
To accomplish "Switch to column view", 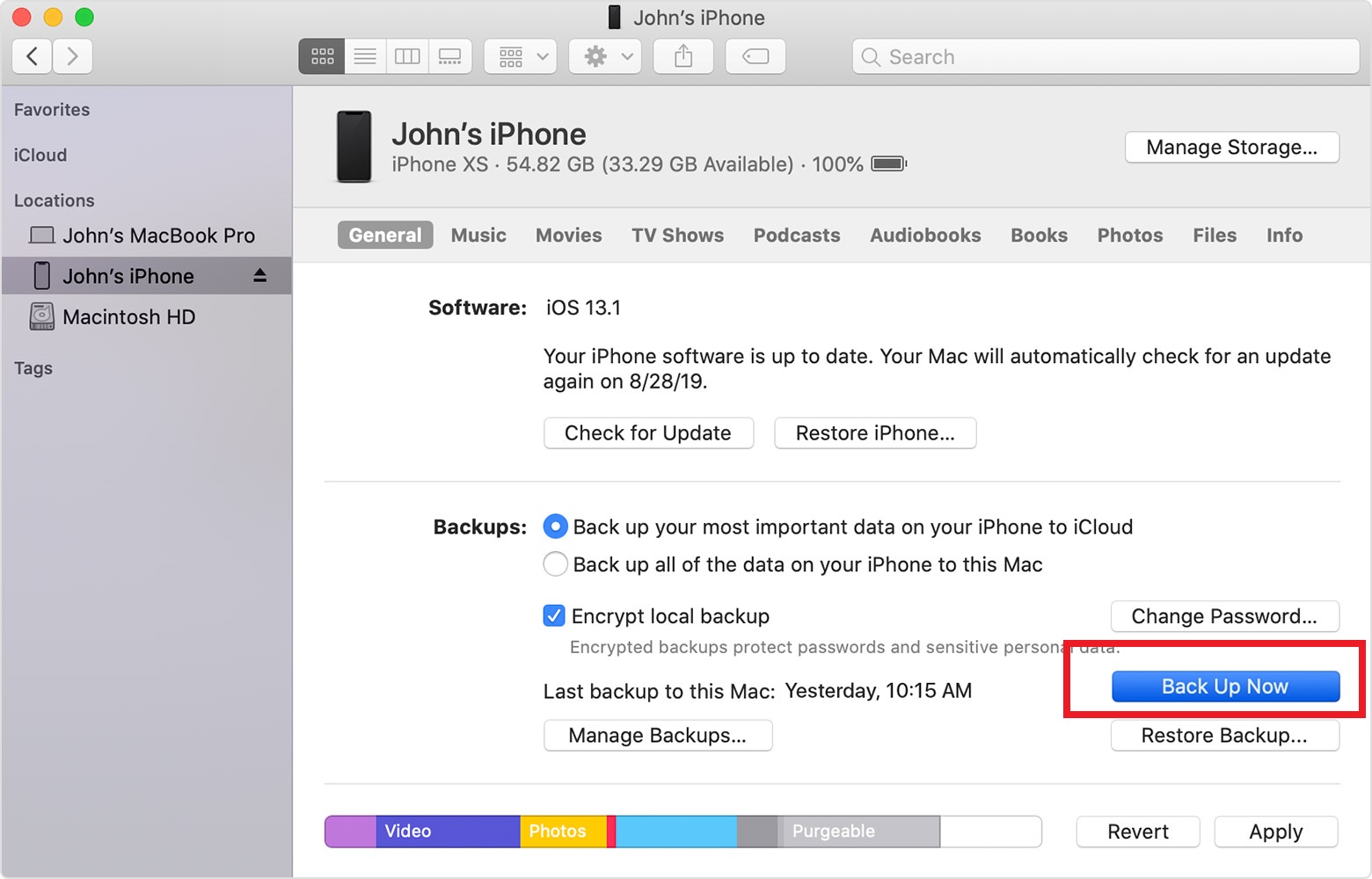I will click(x=407, y=56).
